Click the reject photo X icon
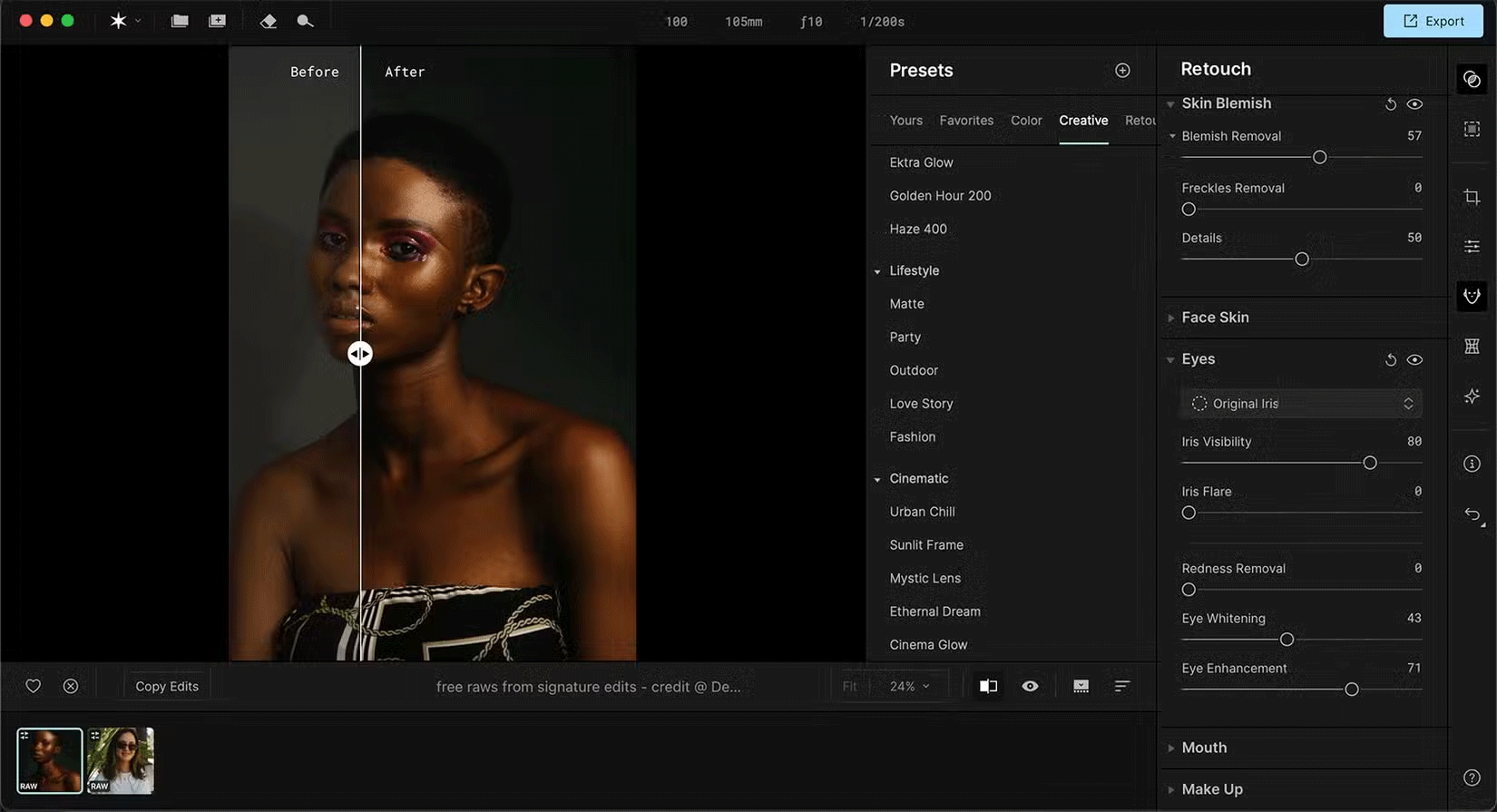1497x812 pixels. click(x=71, y=686)
